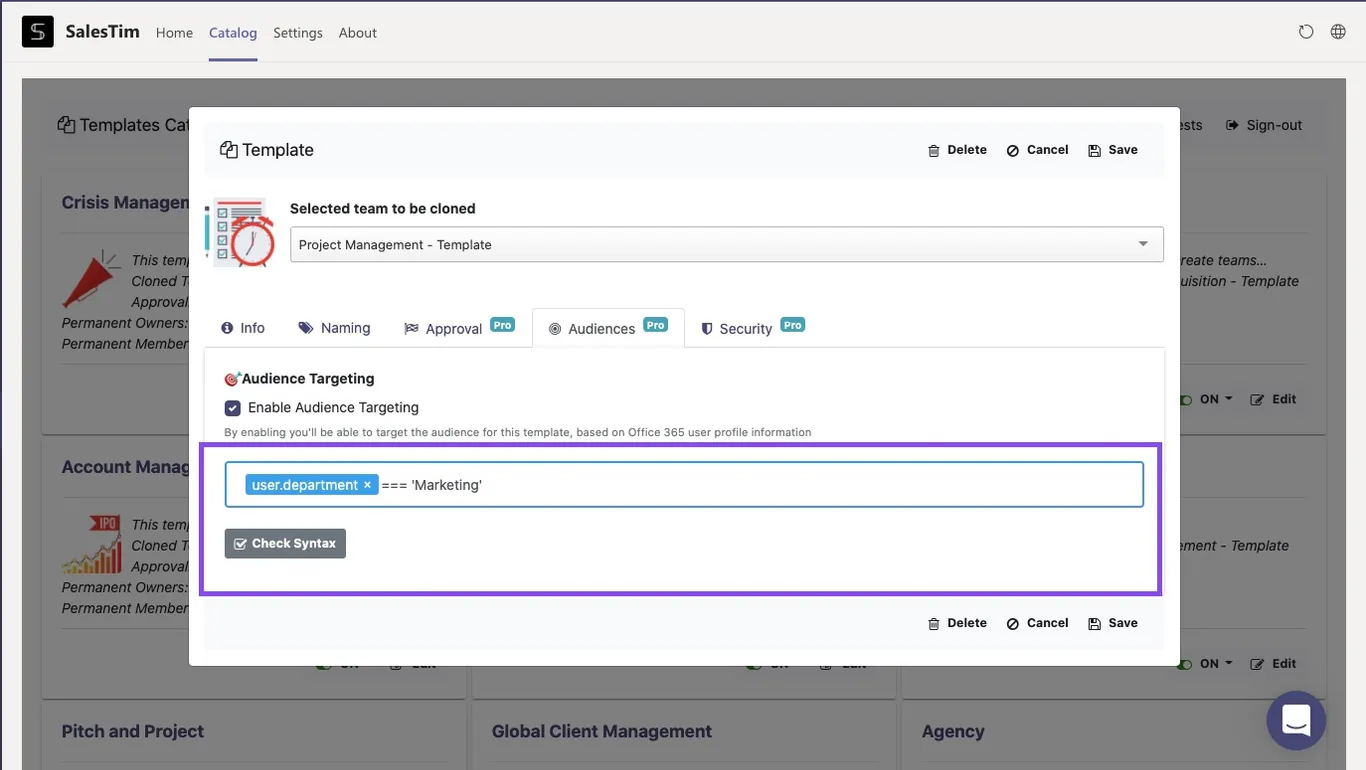The image size is (1366, 770).
Task: Click the Global Client Management card title
Action: tap(602, 731)
